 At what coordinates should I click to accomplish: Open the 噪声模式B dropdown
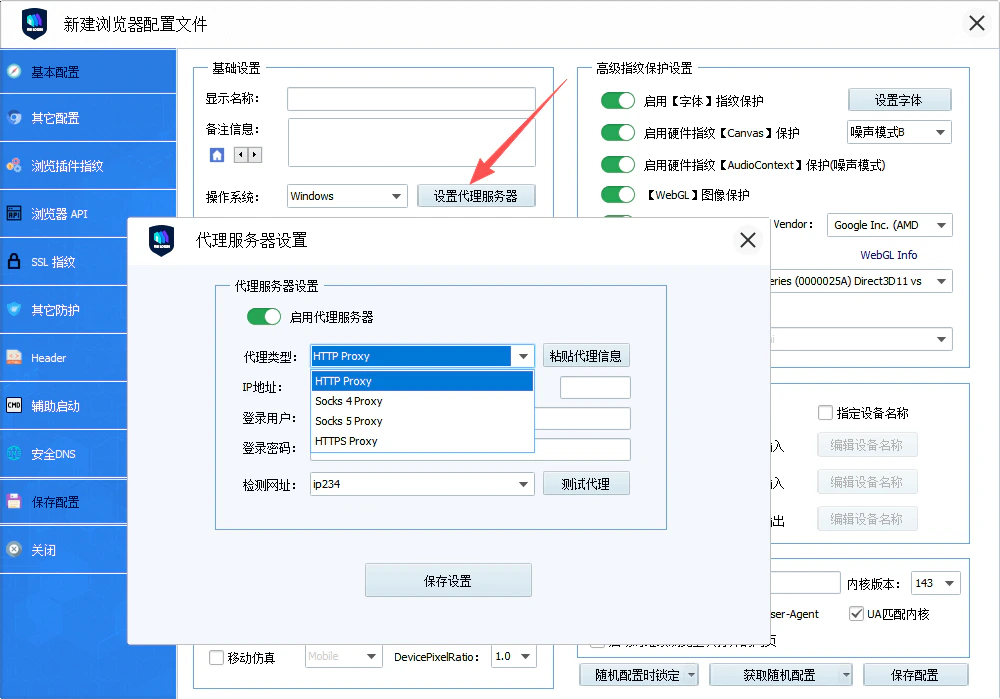[898, 131]
